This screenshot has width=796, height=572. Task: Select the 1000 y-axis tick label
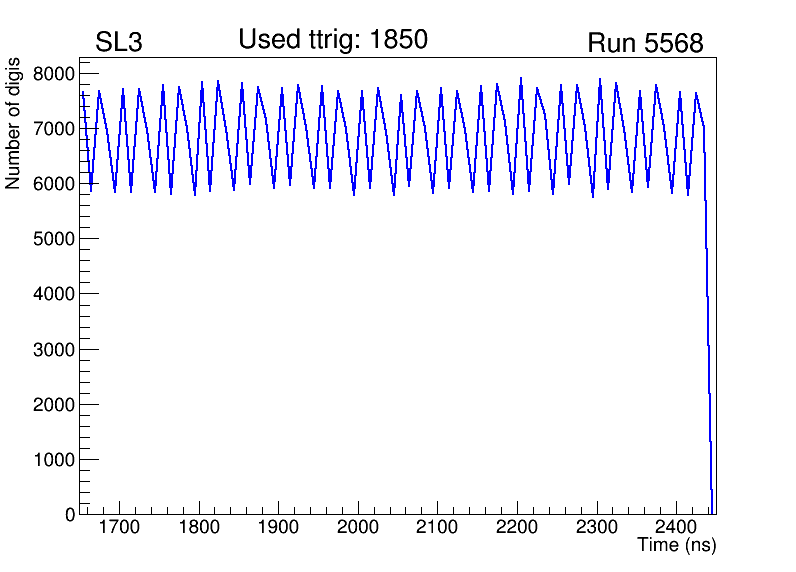(x=54, y=460)
